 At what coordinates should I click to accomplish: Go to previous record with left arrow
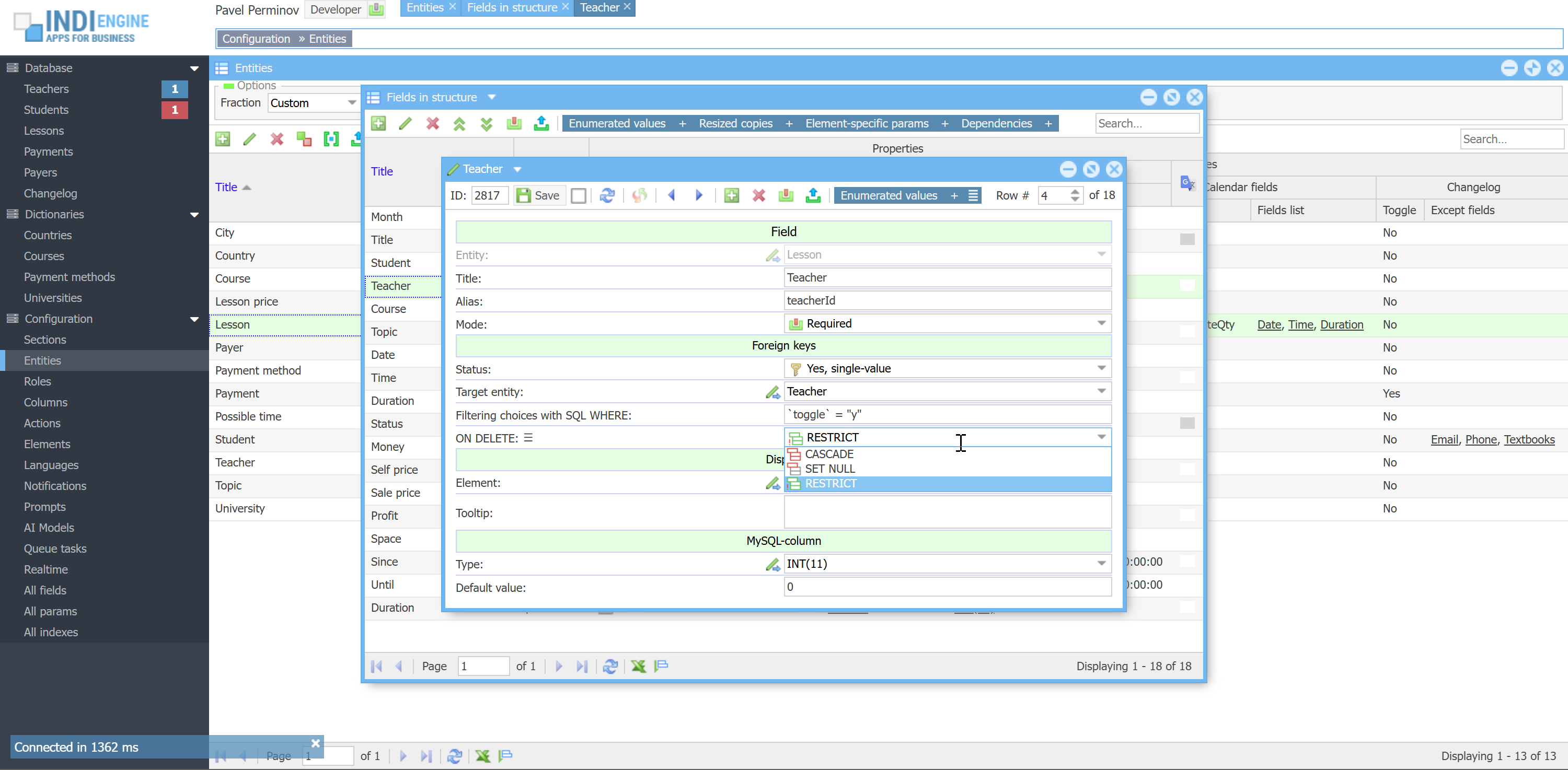pyautogui.click(x=672, y=195)
